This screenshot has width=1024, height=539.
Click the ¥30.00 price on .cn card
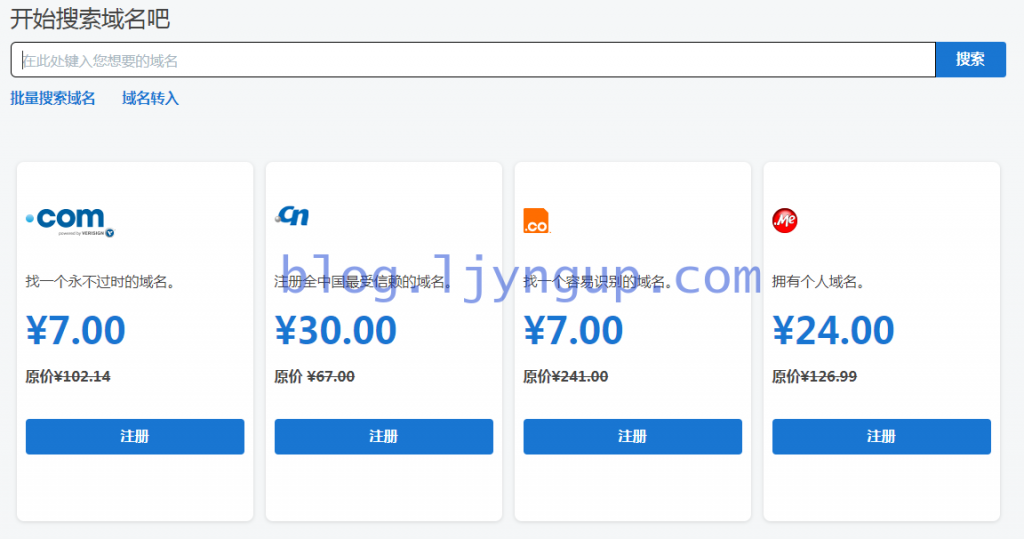point(336,330)
